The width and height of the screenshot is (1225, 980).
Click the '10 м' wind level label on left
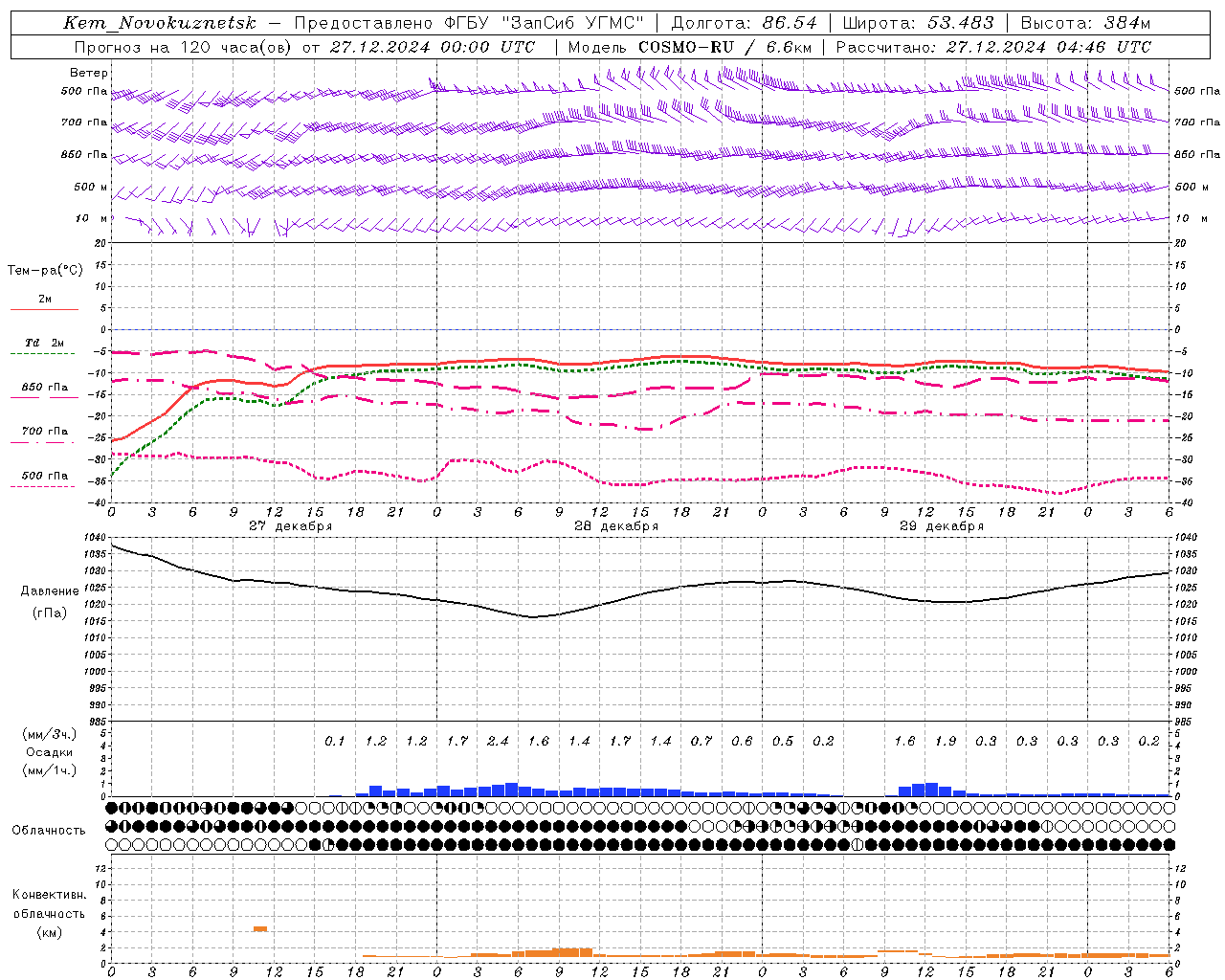pyautogui.click(x=91, y=219)
